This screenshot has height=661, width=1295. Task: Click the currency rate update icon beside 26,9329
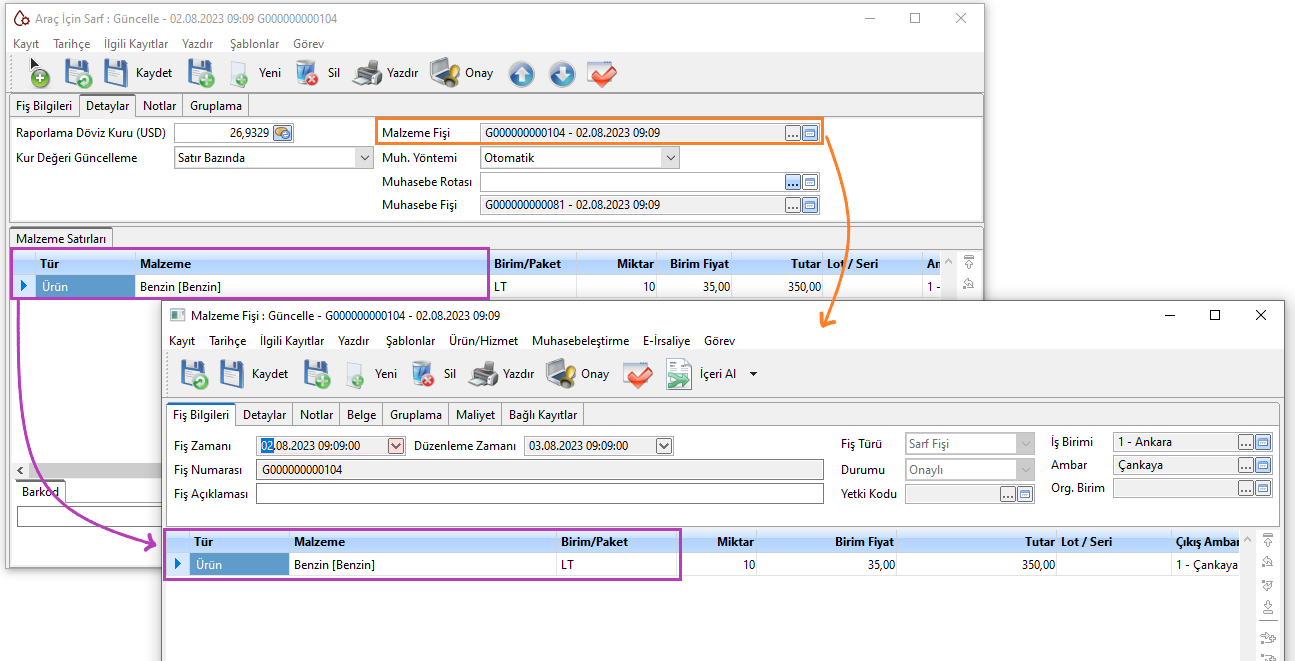283,133
